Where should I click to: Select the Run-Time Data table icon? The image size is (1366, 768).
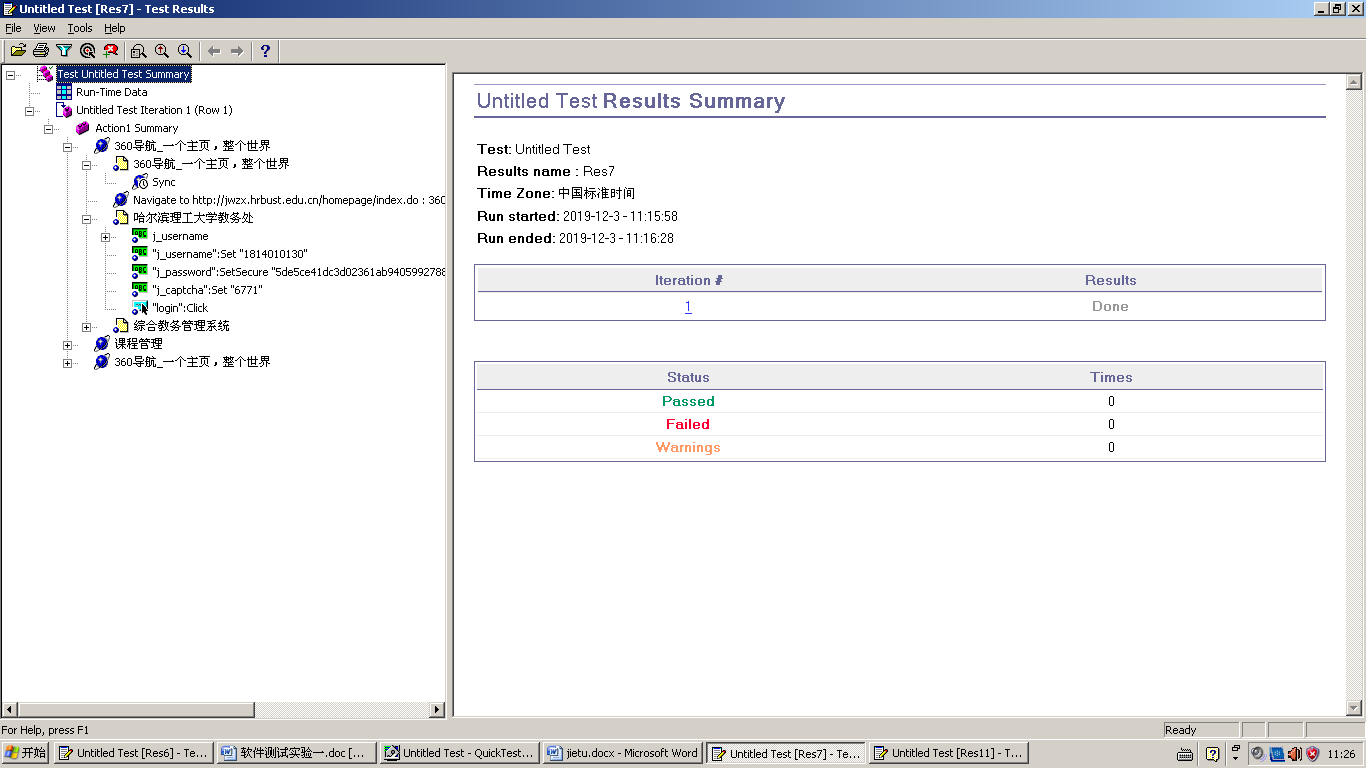pyautogui.click(x=64, y=92)
